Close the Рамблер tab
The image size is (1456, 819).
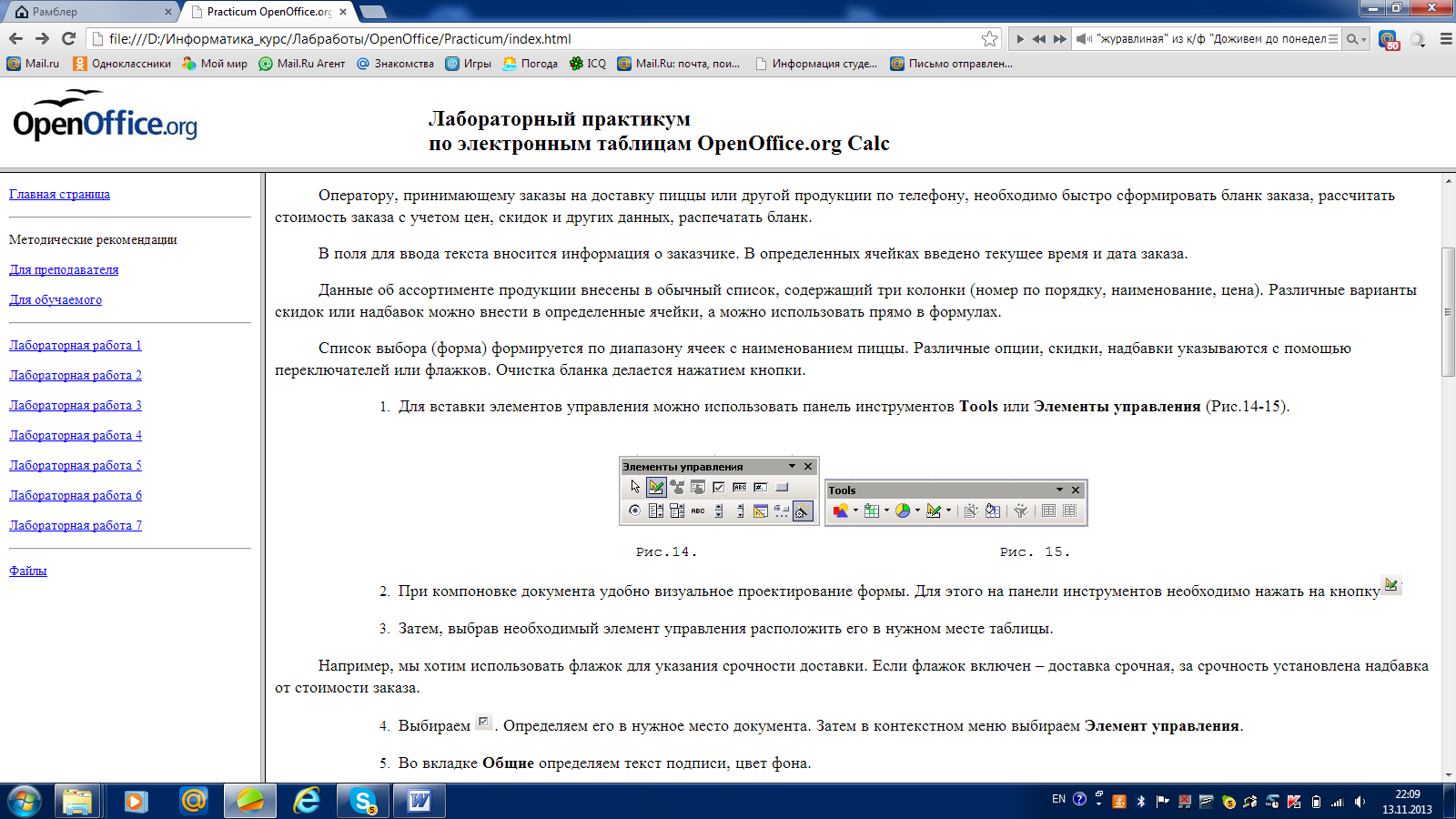(x=168, y=12)
